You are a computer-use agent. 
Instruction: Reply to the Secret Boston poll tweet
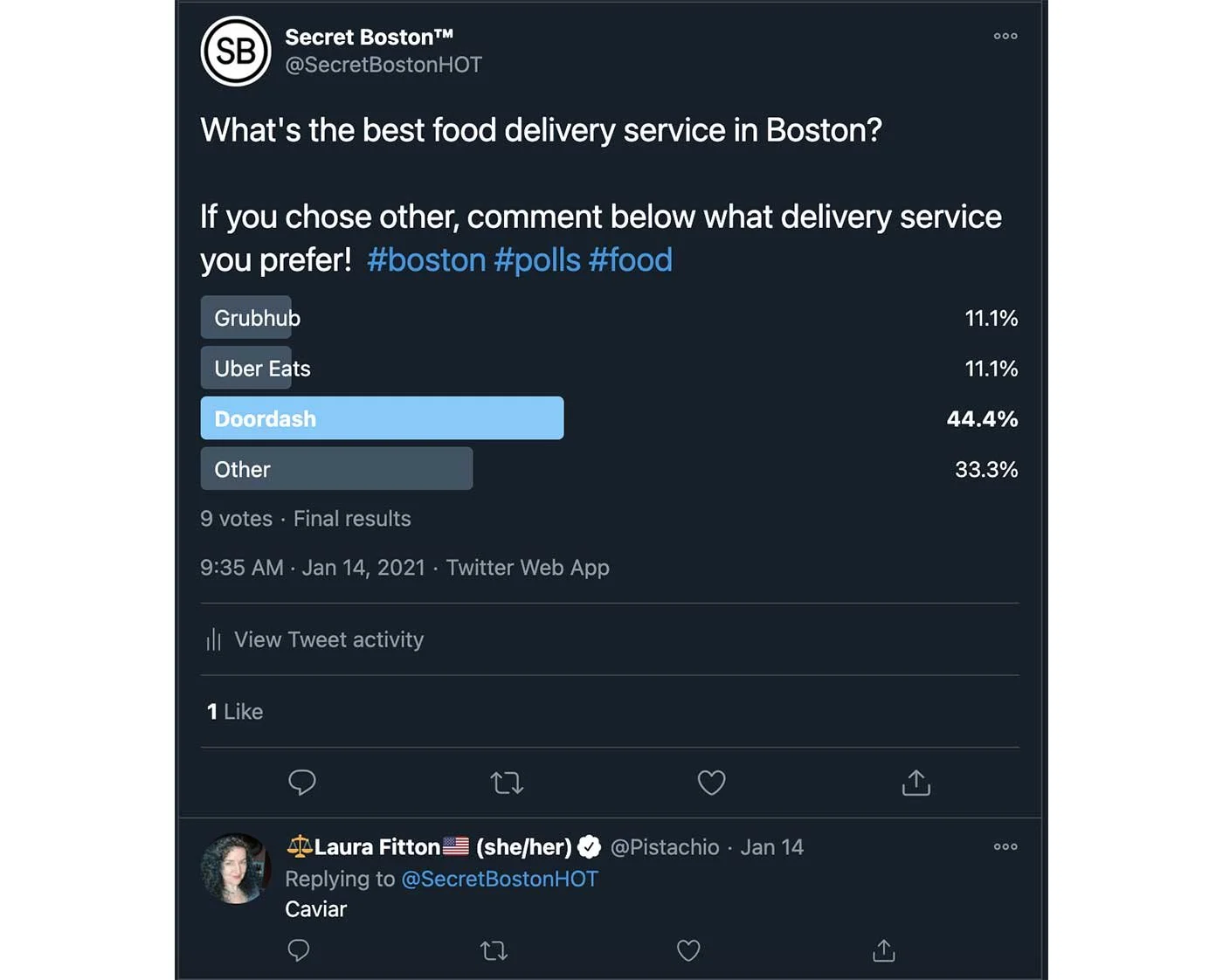coord(302,783)
